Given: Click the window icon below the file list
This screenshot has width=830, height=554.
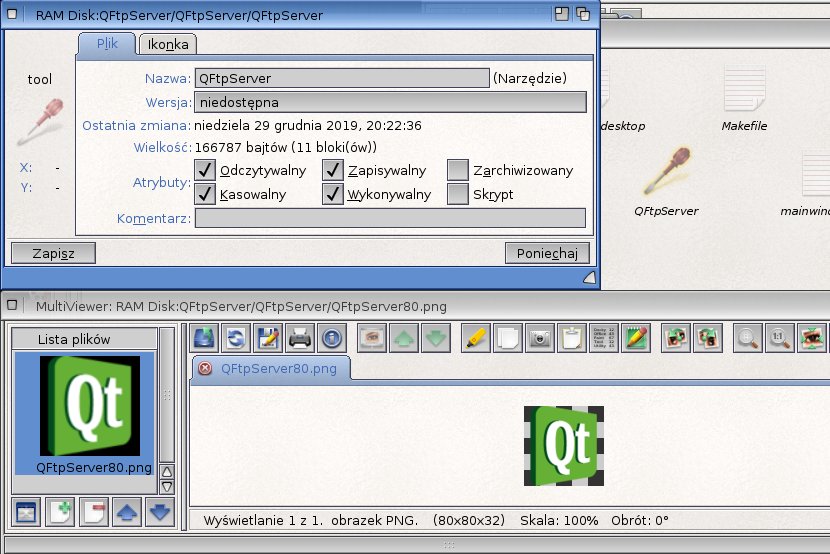Looking at the screenshot, I should [x=26, y=512].
